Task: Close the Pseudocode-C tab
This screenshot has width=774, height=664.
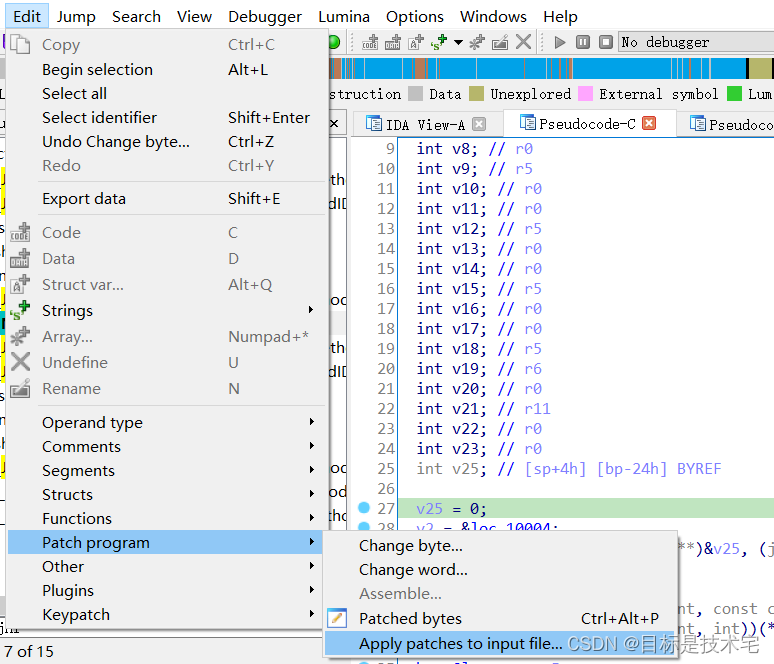Action: pos(648,124)
